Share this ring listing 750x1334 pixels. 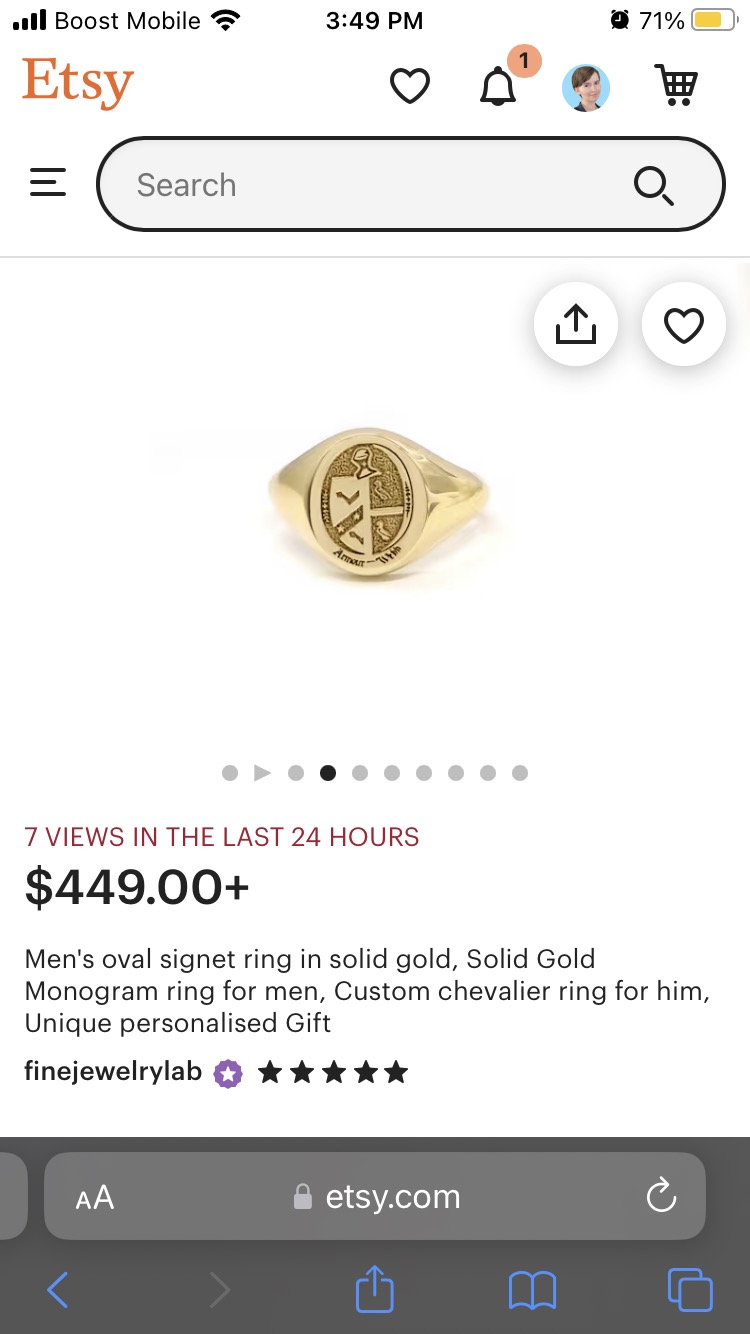pos(575,324)
